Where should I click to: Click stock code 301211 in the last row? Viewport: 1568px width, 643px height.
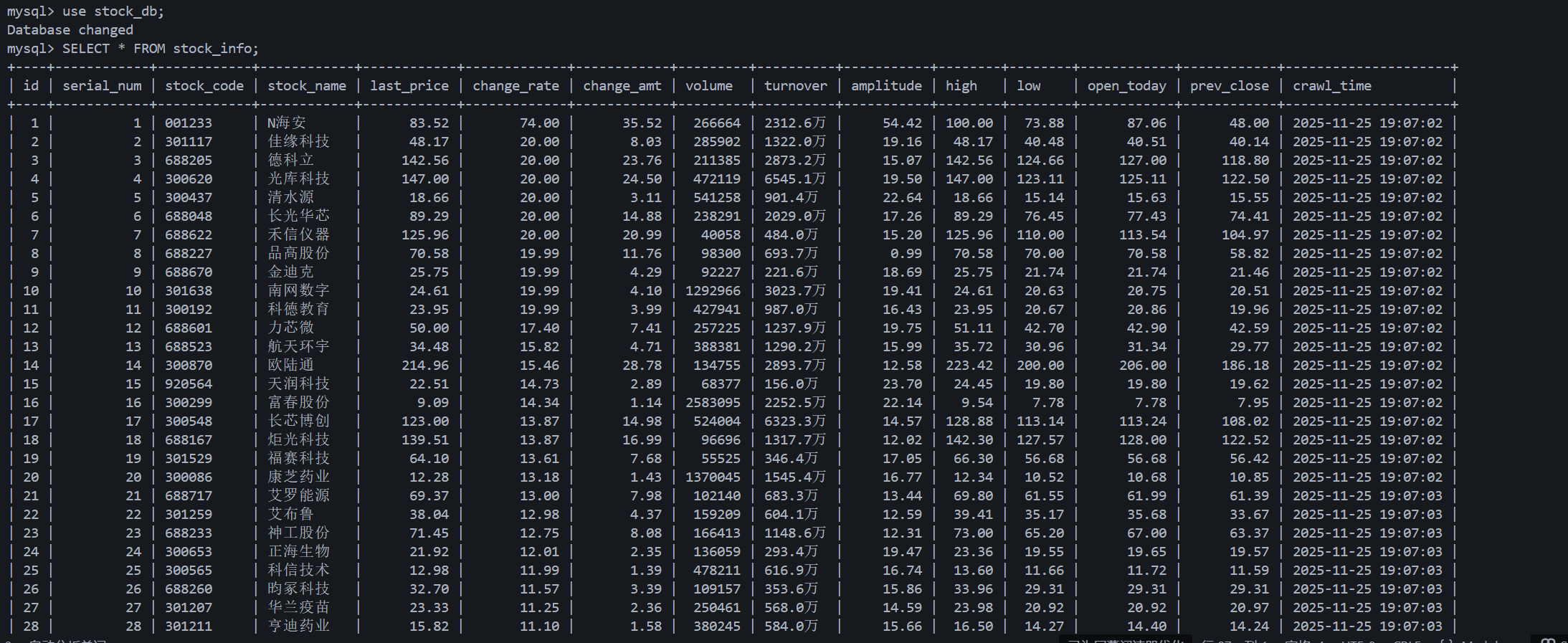coord(189,627)
